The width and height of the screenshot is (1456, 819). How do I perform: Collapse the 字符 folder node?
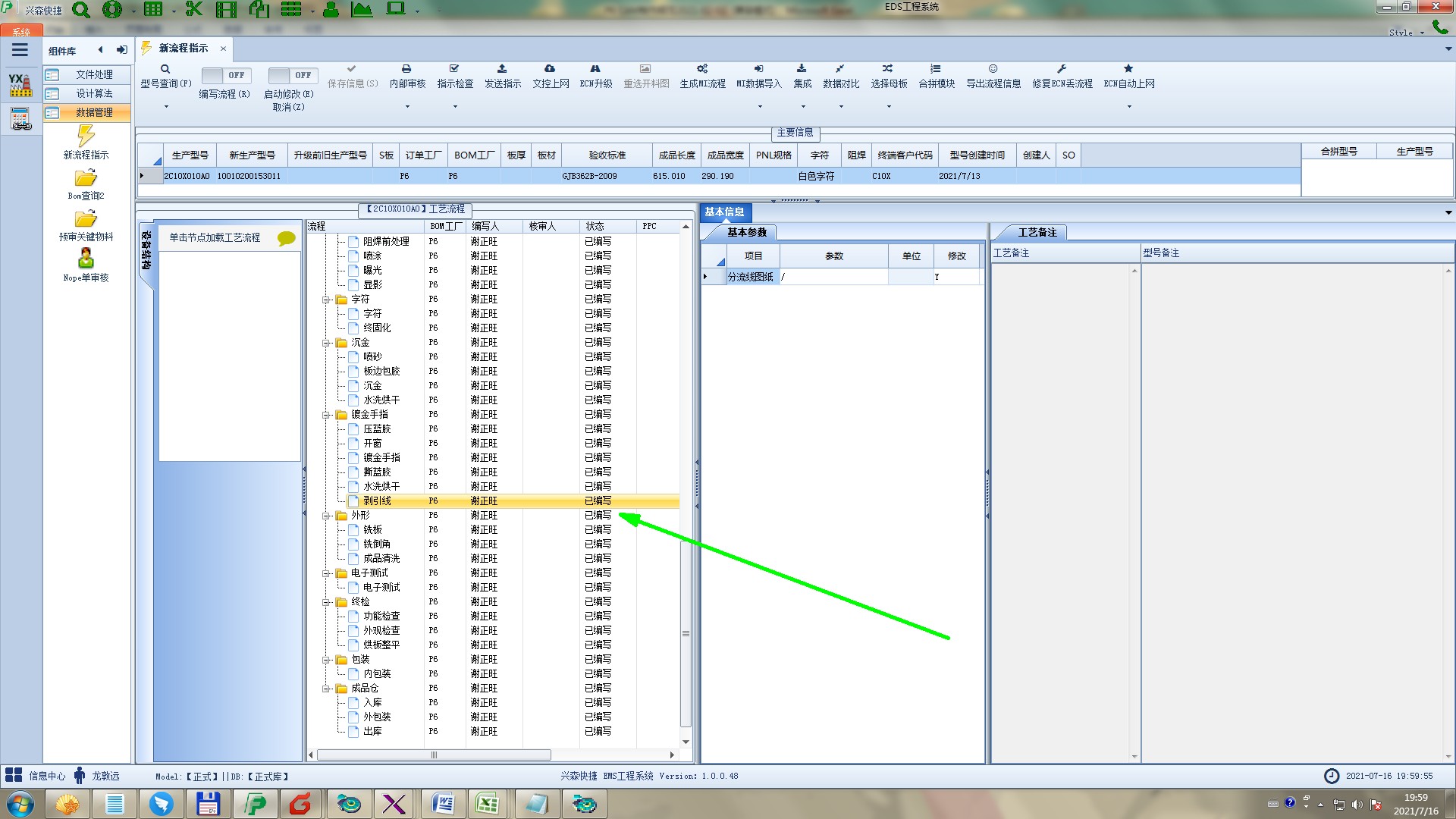click(x=326, y=300)
